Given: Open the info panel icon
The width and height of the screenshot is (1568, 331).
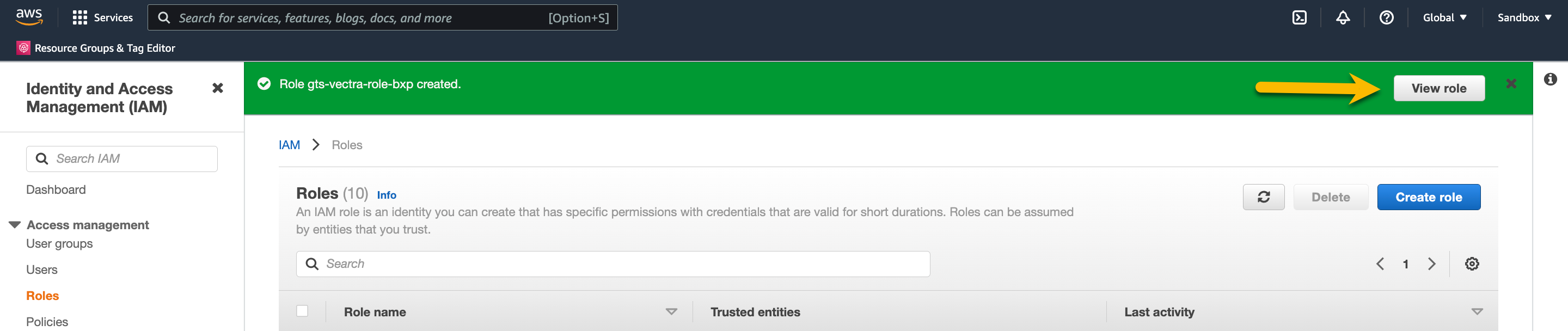Looking at the screenshot, I should (x=1549, y=79).
